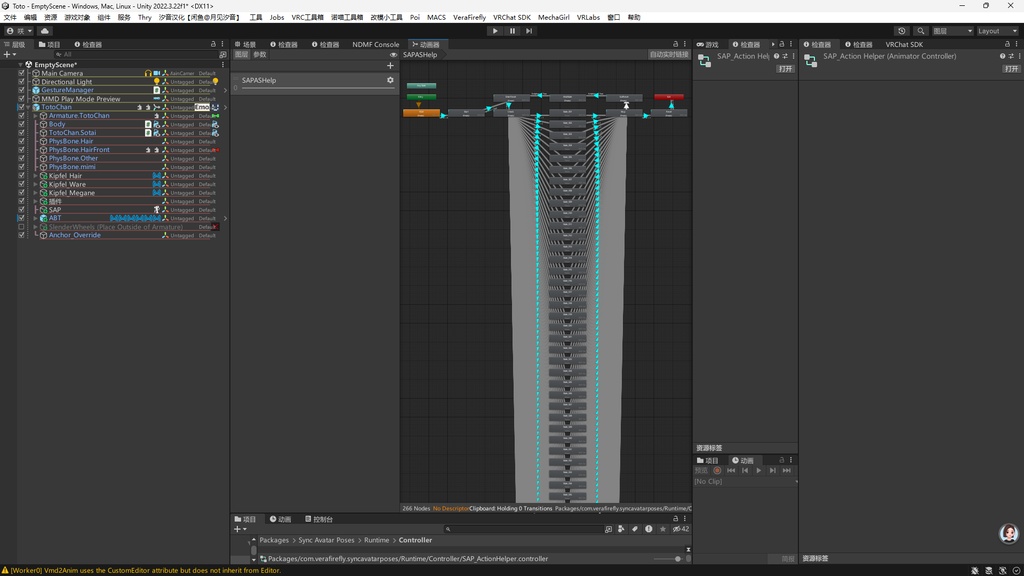
Task: Click Animator panel lock icon
Action: (675, 44)
